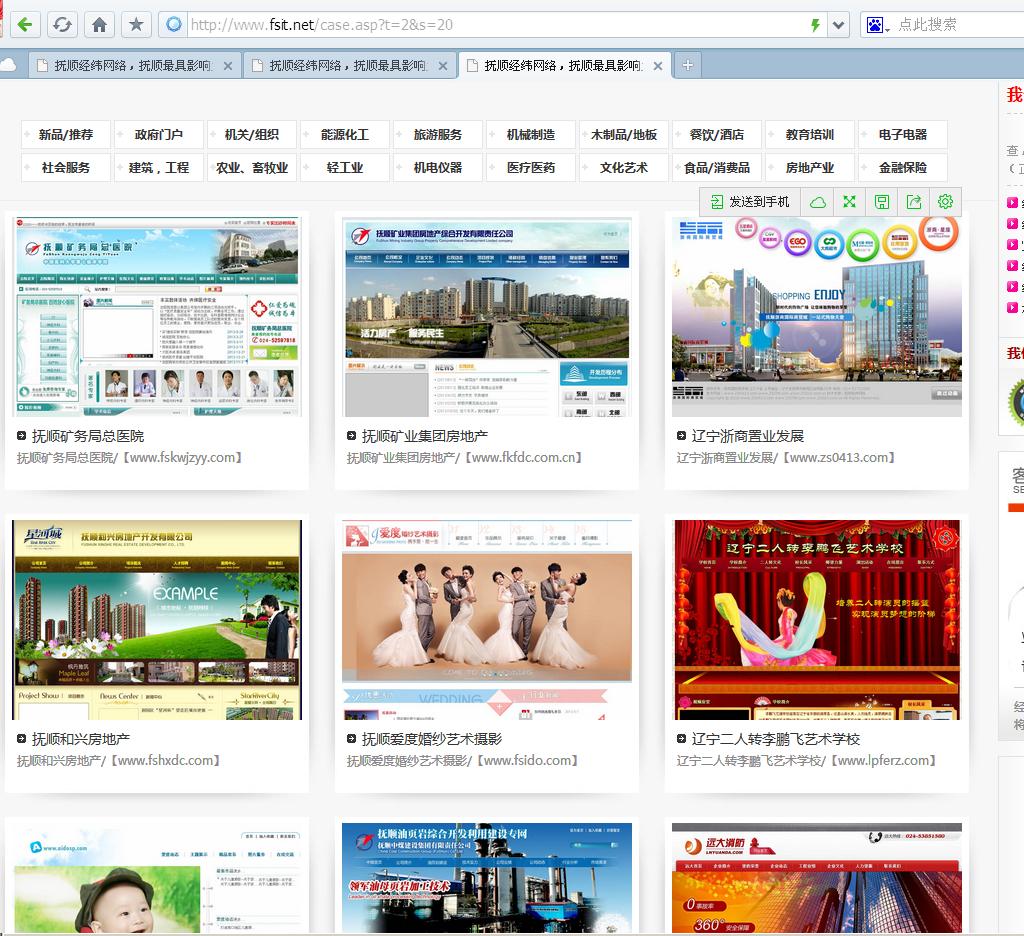Viewport: 1024px width, 936px height.
Task: Choose the 食品/消费品 category
Action: [x=717, y=167]
